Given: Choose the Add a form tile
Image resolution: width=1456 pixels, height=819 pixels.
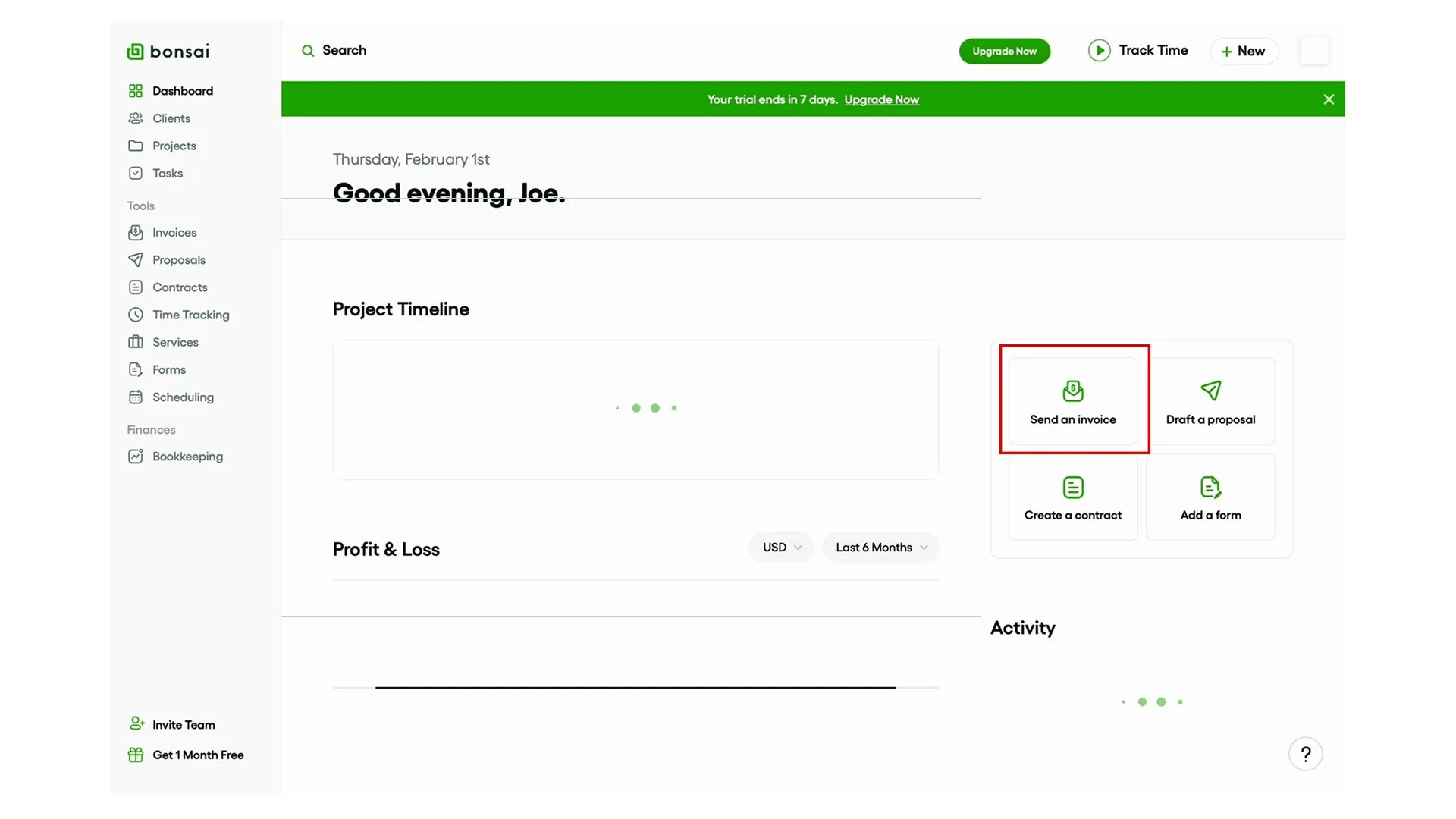Looking at the screenshot, I should [1210, 497].
